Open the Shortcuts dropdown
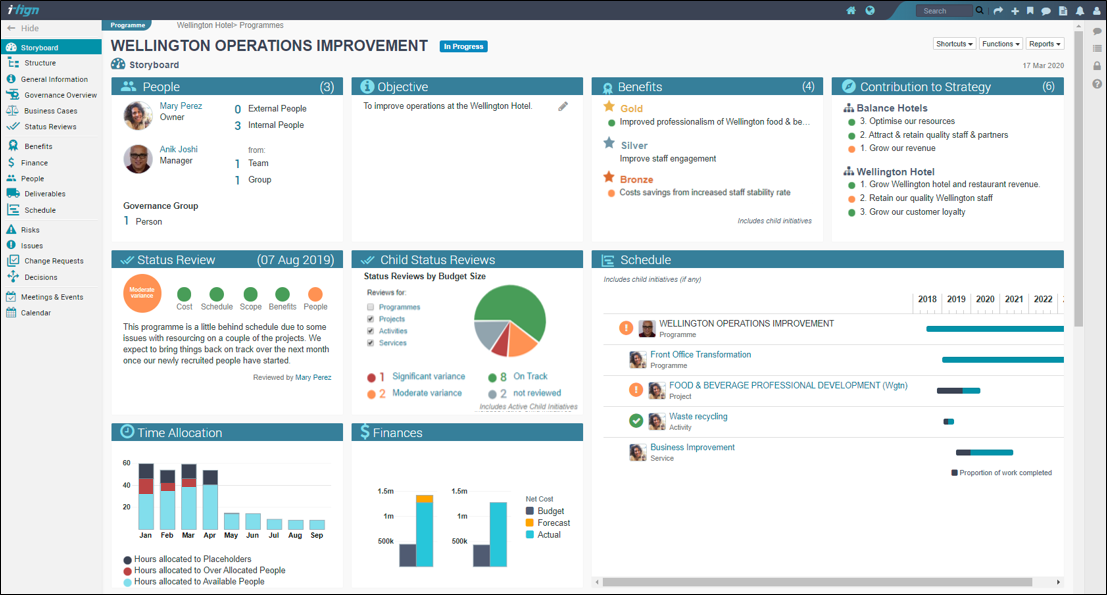This screenshot has height=595, width=1107. tap(955, 44)
